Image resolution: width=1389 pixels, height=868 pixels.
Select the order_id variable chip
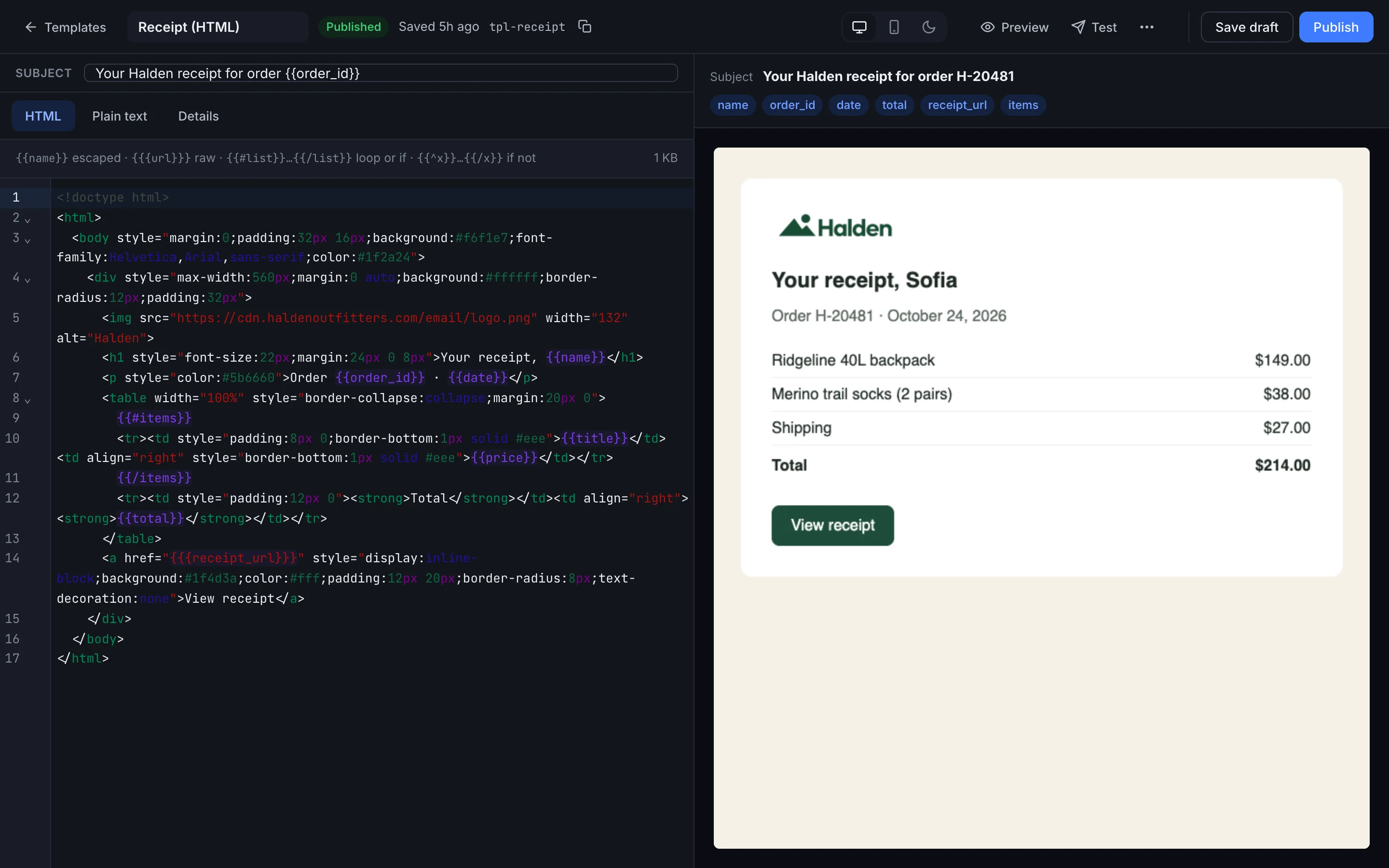pos(792,105)
